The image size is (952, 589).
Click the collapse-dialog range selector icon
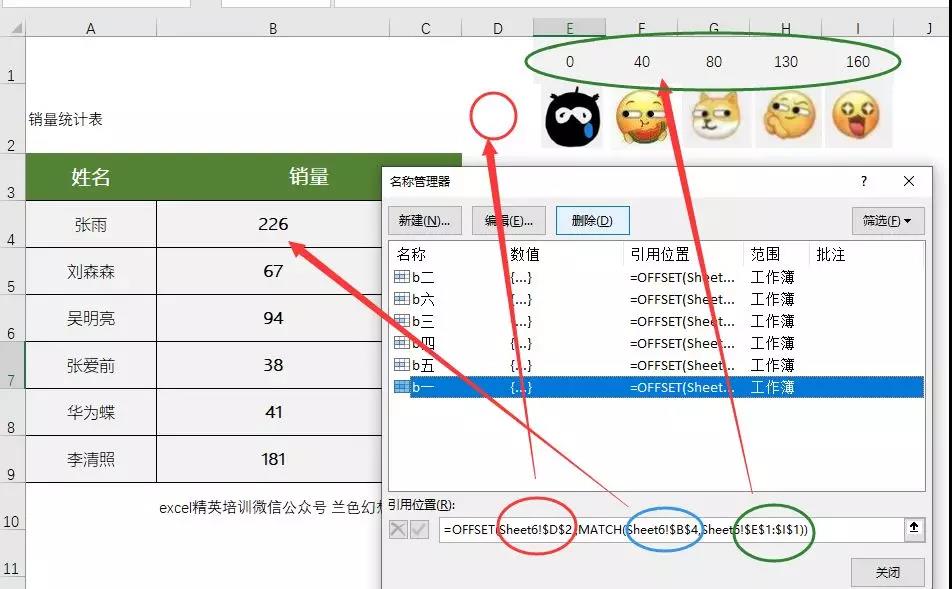click(914, 529)
